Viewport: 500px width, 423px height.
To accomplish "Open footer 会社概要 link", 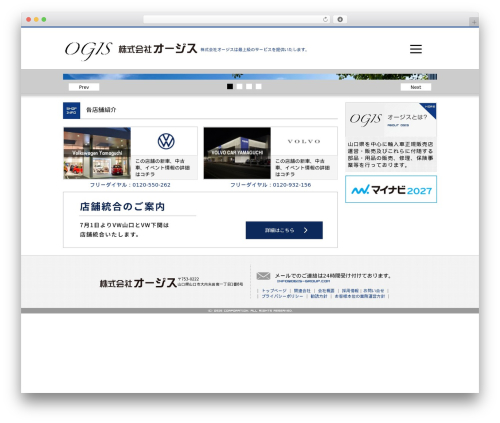I will (326, 291).
